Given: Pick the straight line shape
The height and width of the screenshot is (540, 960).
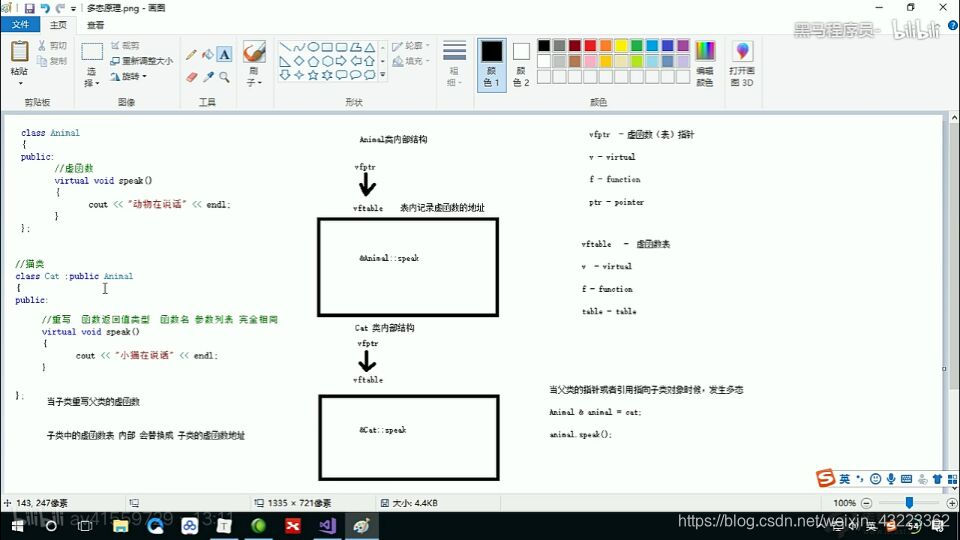Looking at the screenshot, I should pyautogui.click(x=285, y=47).
